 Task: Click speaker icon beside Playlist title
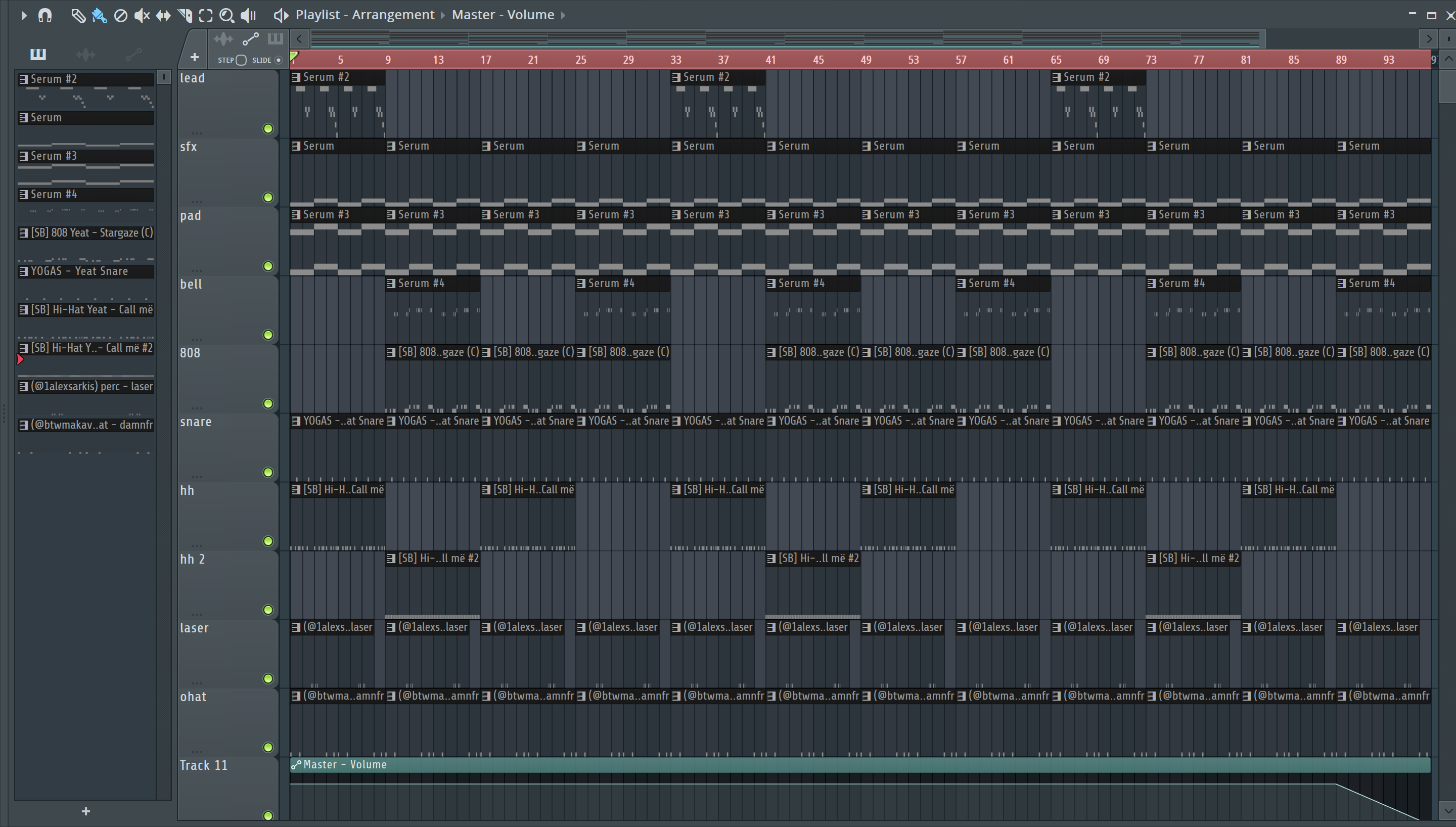281,15
